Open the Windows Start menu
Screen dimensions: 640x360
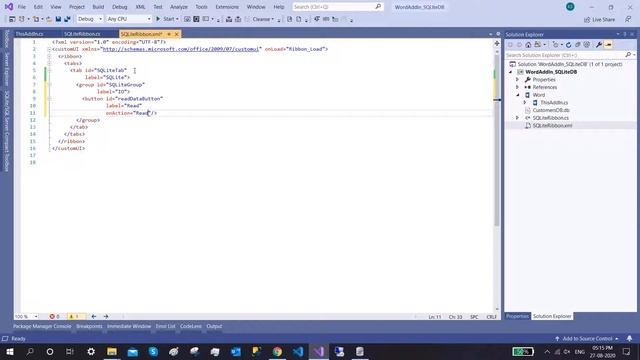[9, 351]
